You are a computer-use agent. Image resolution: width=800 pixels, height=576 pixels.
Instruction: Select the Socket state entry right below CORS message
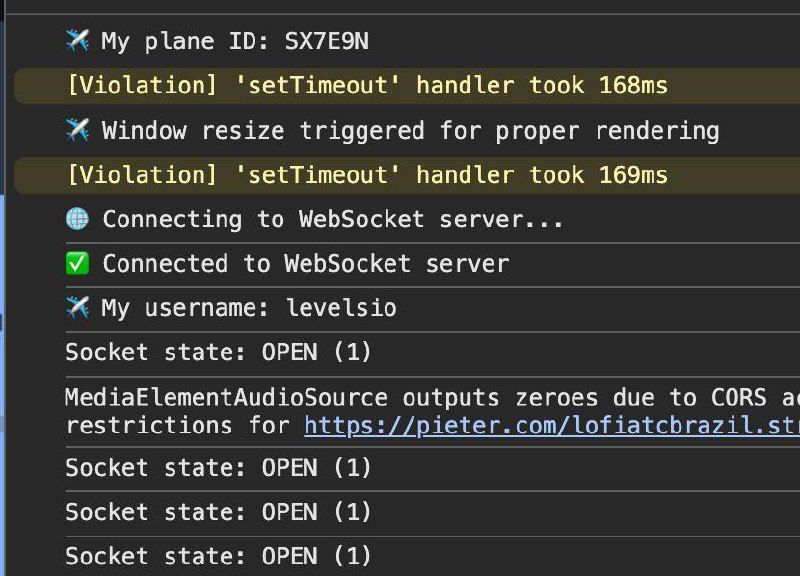218,468
